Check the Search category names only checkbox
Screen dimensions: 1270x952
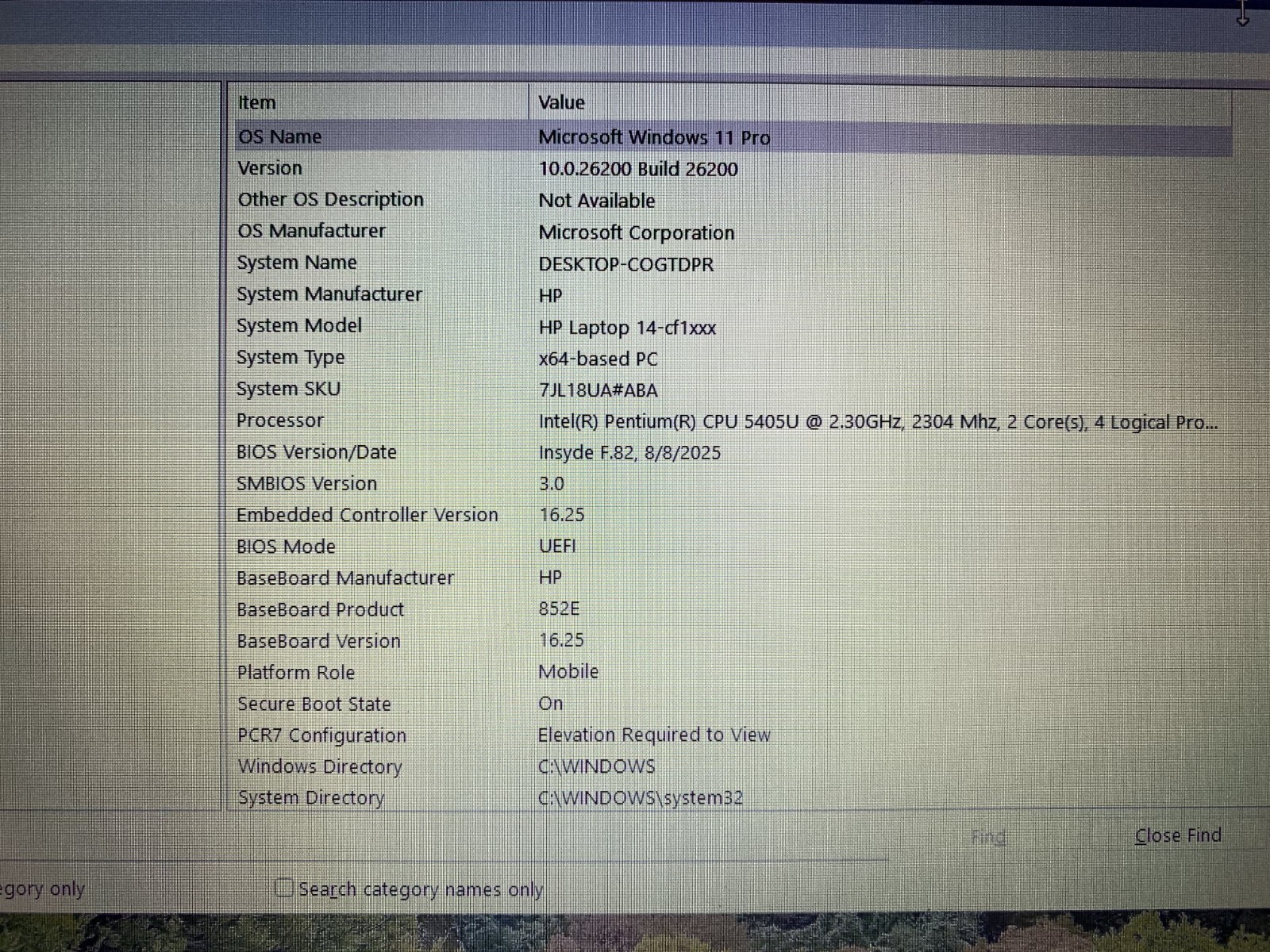tap(284, 888)
